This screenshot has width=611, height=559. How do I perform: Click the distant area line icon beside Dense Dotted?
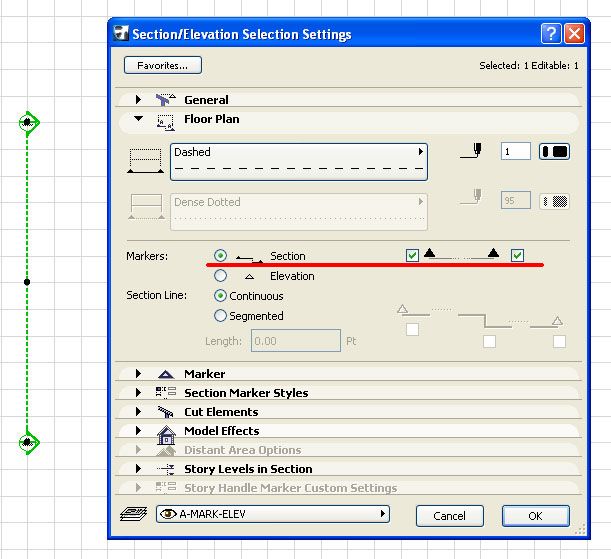click(147, 207)
